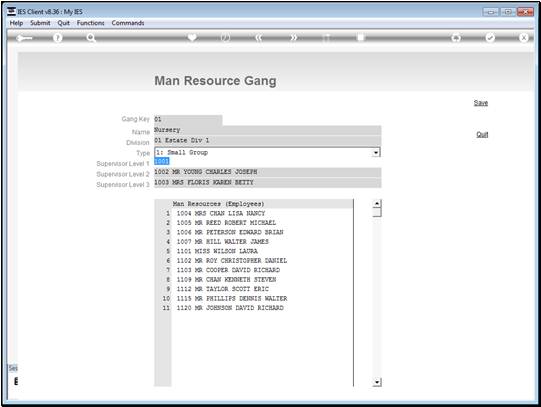Click the checkmark submit icon in toolbar

(490, 38)
